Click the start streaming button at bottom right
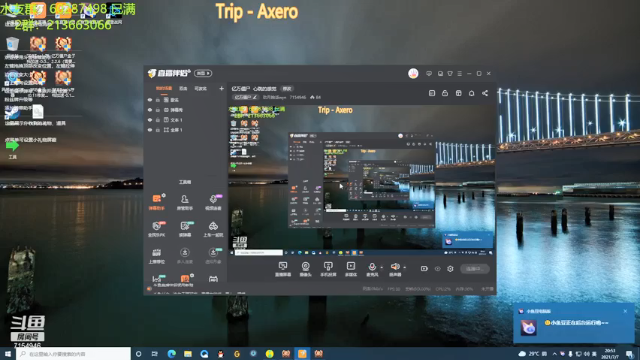 click(475, 269)
